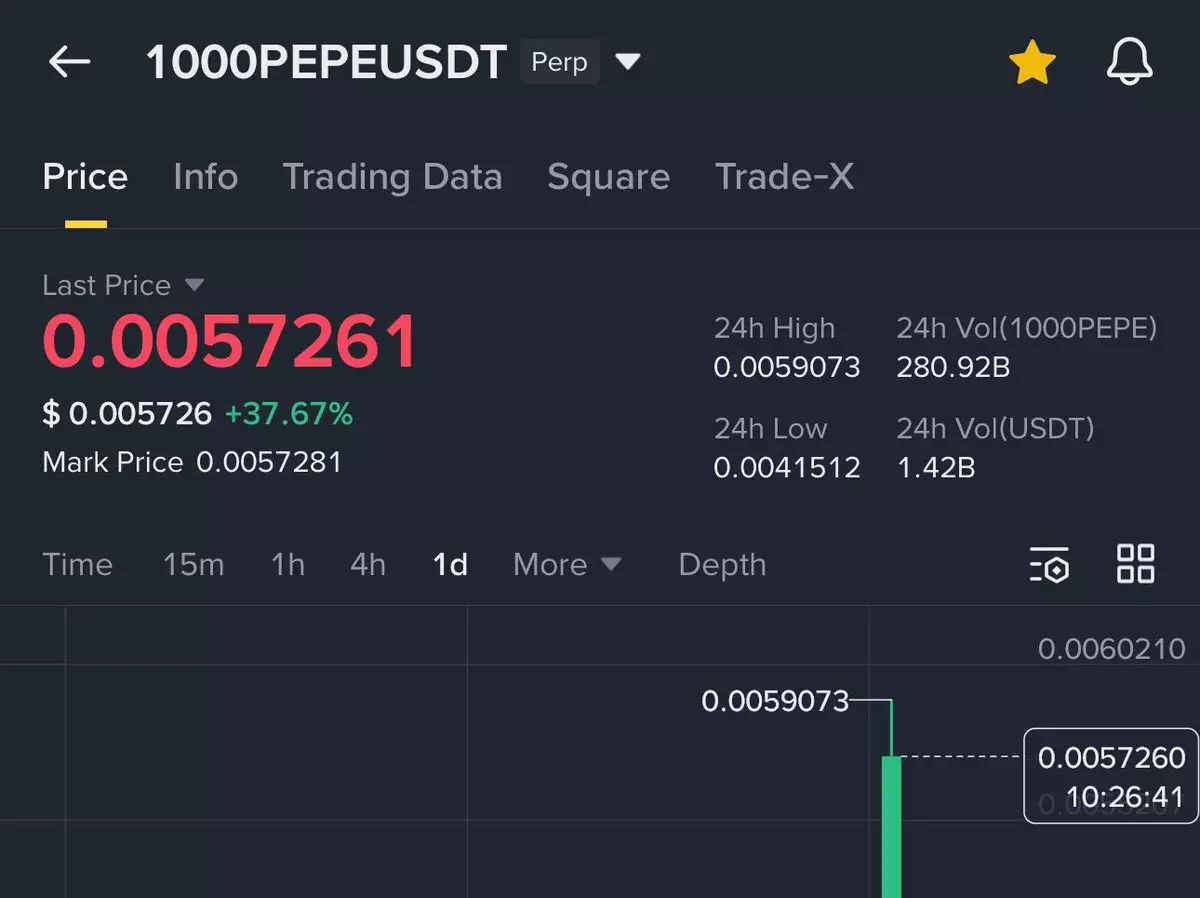Go to the Square tab

click(608, 177)
